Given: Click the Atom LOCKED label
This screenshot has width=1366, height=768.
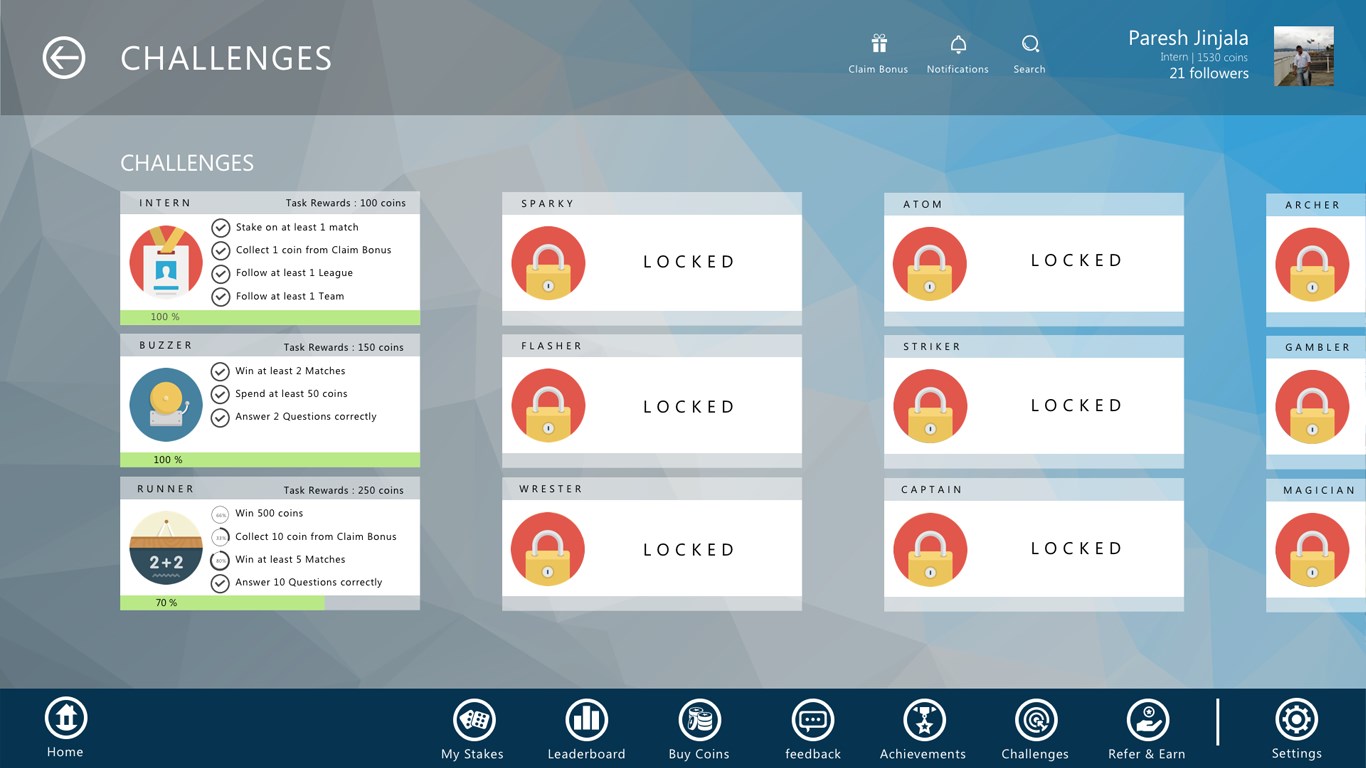Looking at the screenshot, I should pos(1077,260).
